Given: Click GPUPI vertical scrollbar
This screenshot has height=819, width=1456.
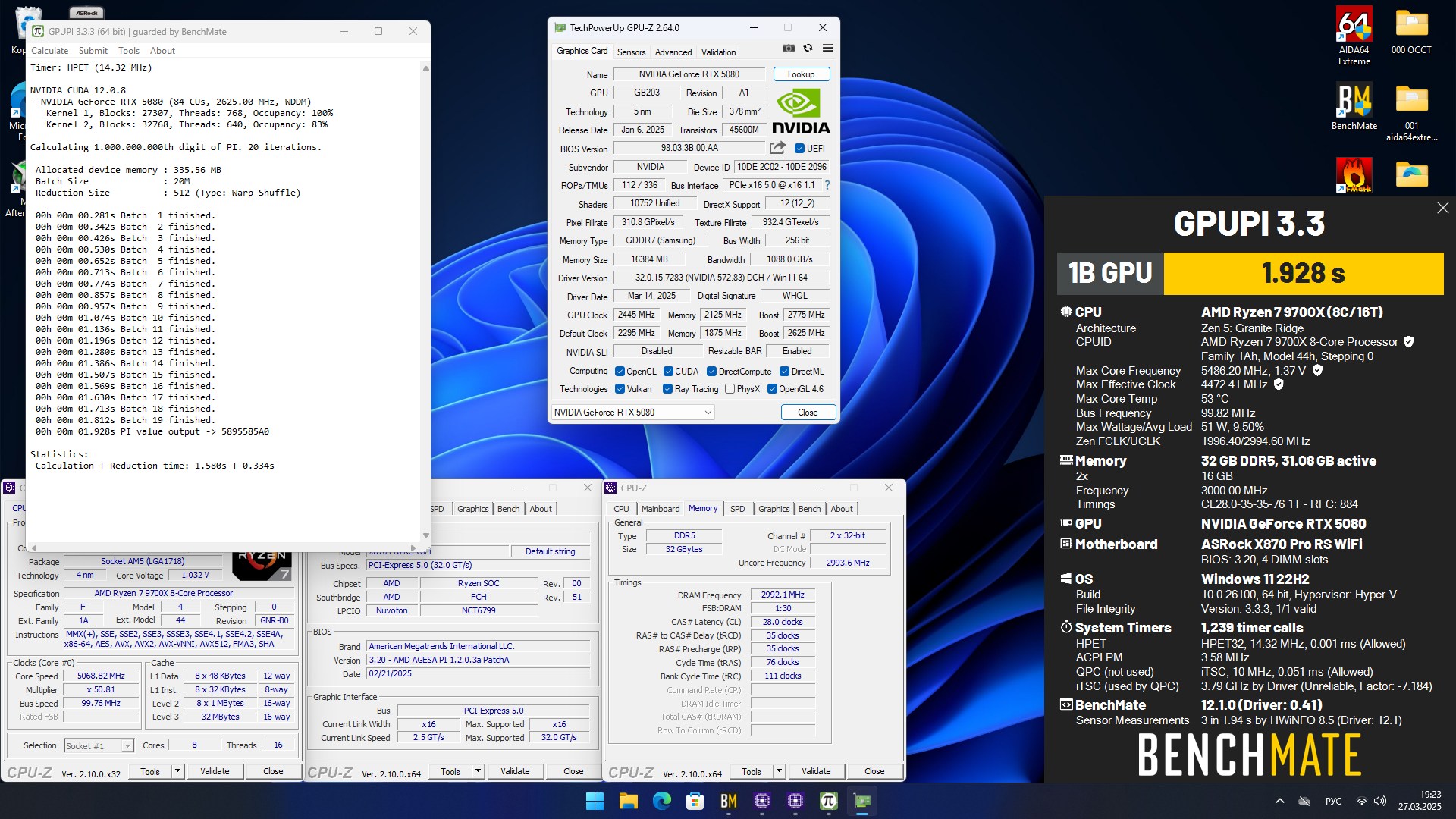Looking at the screenshot, I should 425,301.
